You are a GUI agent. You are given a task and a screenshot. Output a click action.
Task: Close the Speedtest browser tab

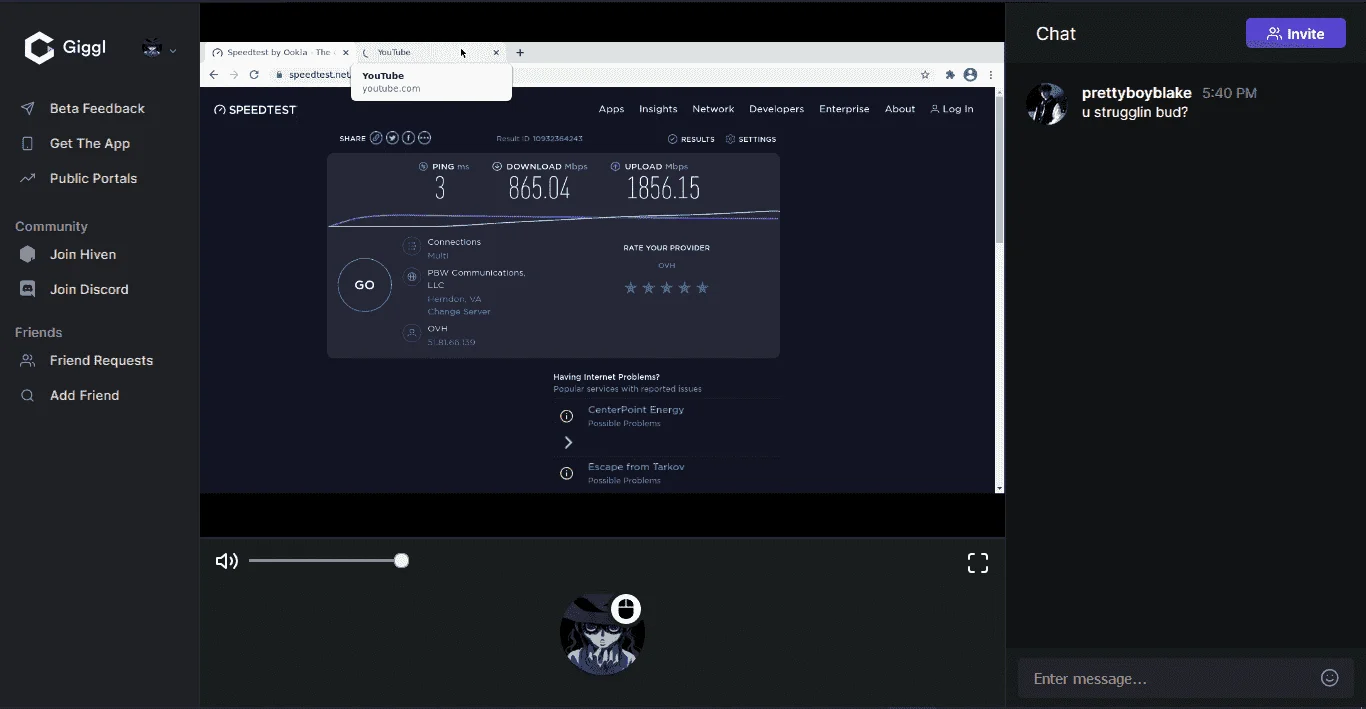[x=347, y=52]
